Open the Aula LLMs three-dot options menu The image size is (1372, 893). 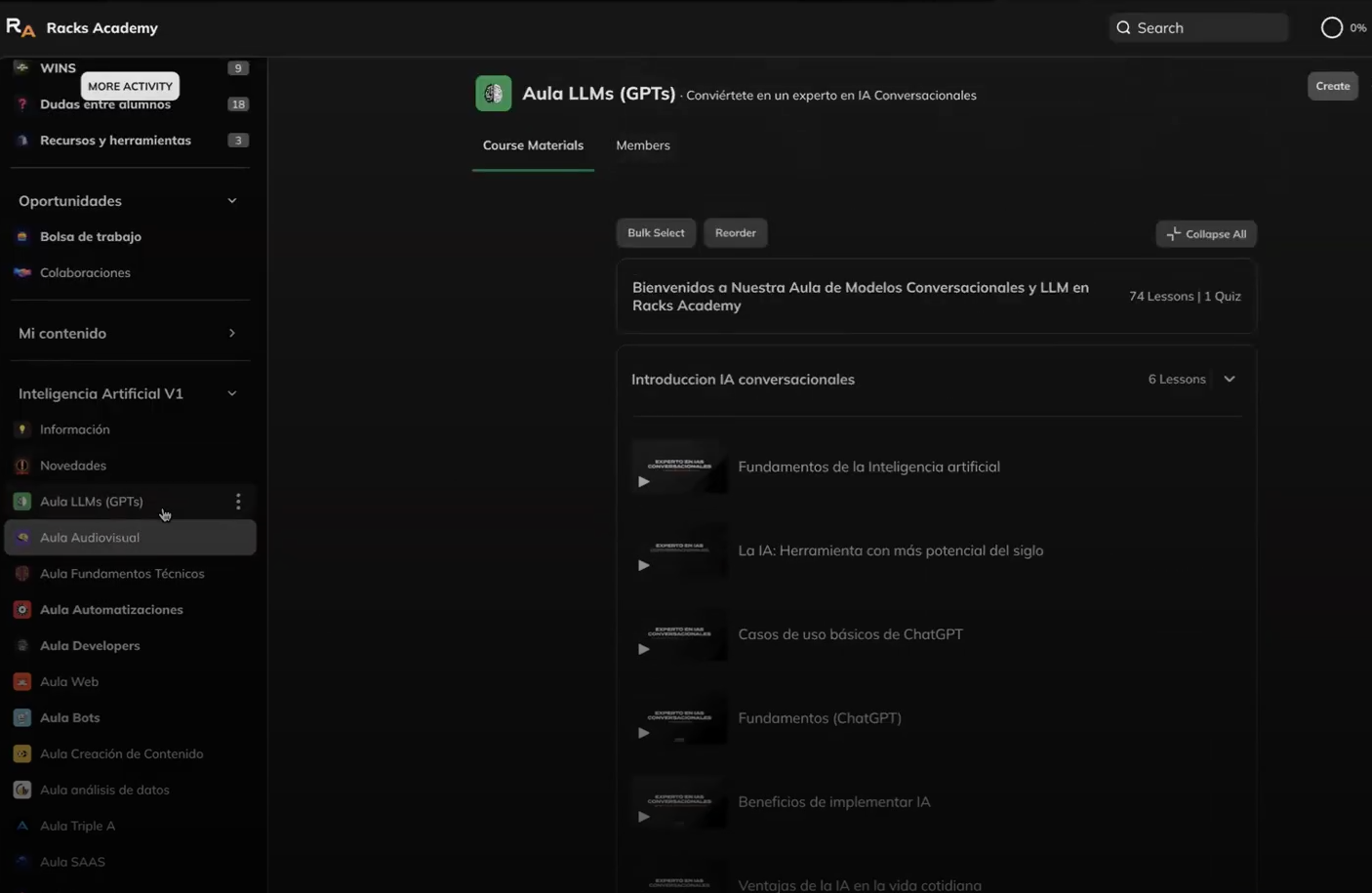tap(238, 502)
